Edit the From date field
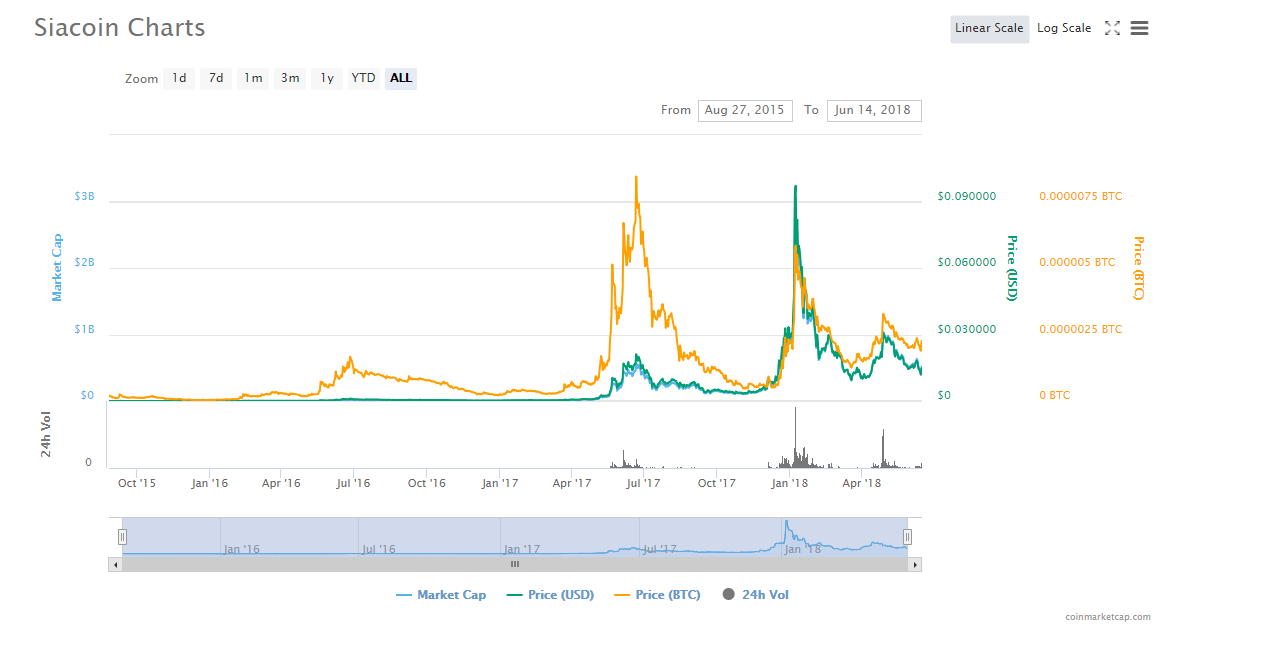 click(745, 111)
